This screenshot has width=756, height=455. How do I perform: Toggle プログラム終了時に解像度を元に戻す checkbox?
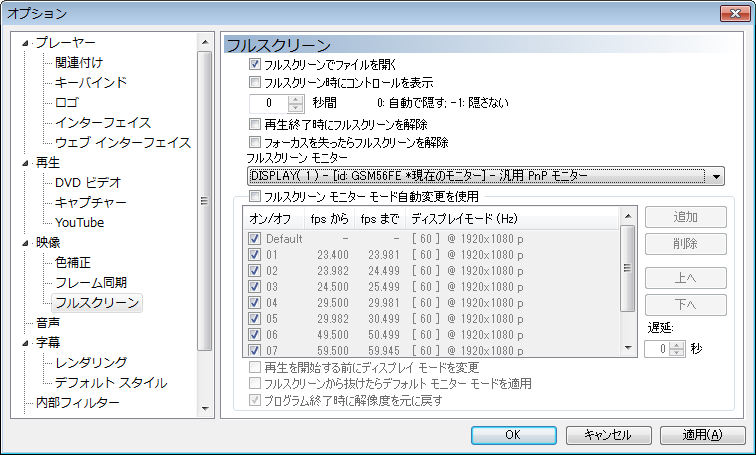coord(255,400)
